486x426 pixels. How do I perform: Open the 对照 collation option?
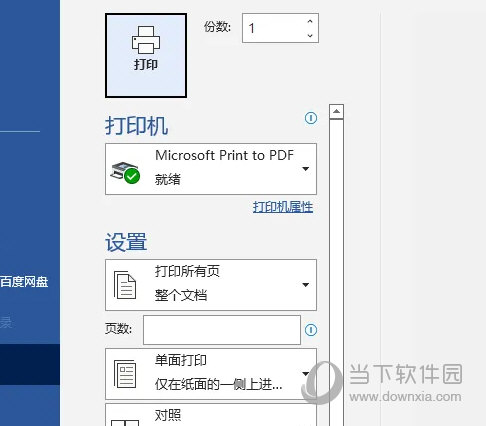pyautogui.click(x=211, y=415)
